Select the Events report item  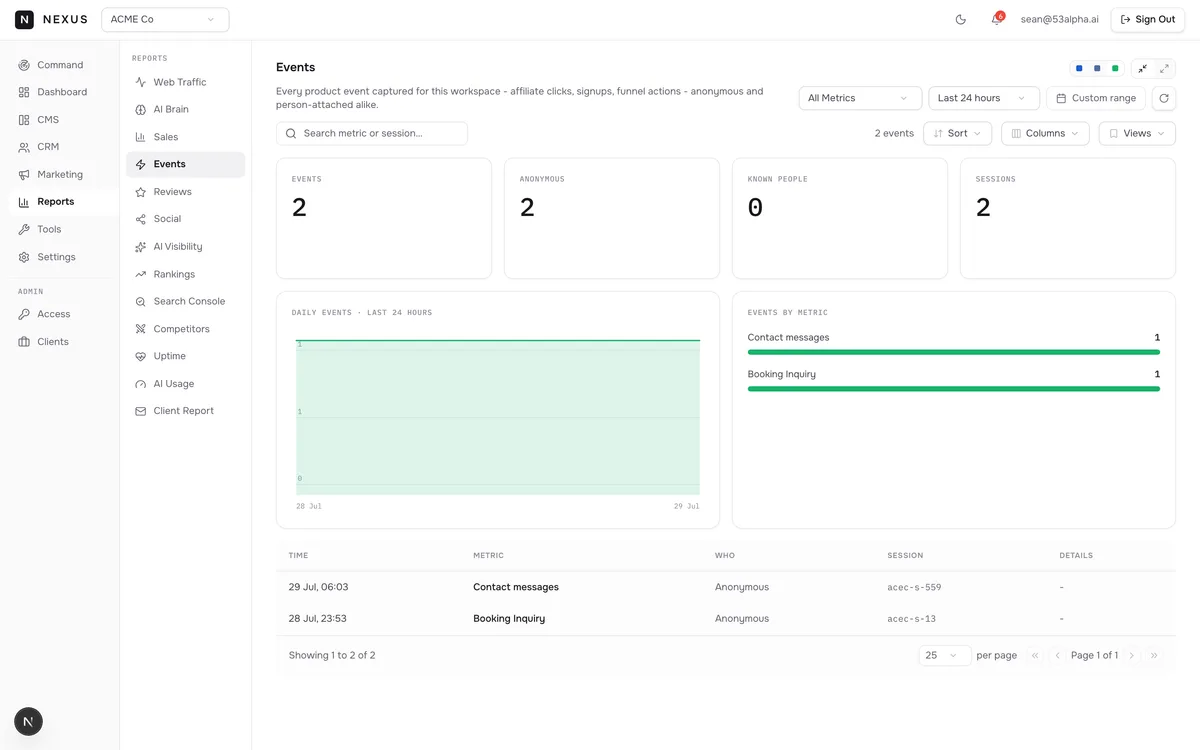pyautogui.click(x=185, y=164)
